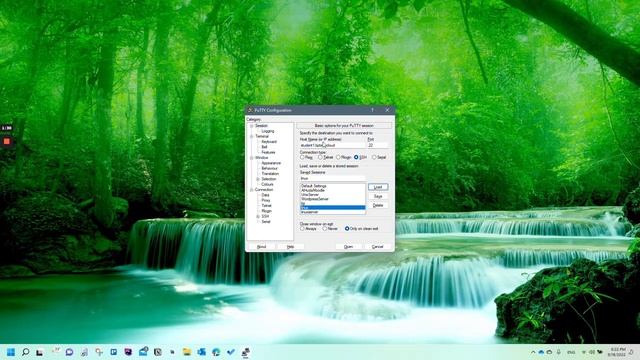Click the PuTTY title bar icon

pyautogui.click(x=250, y=110)
